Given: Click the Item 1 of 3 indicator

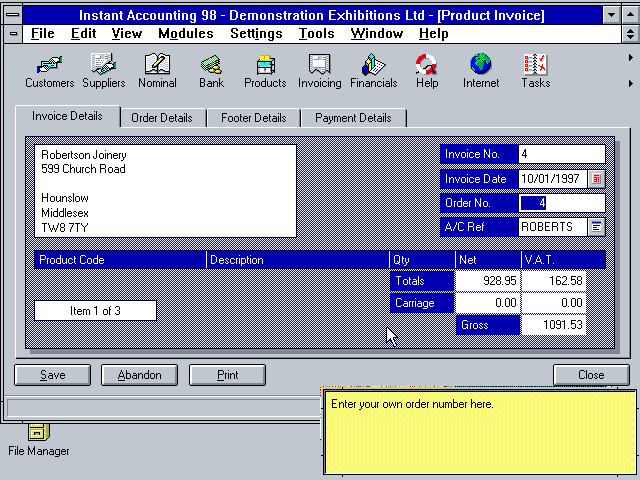Looking at the screenshot, I should [96, 311].
